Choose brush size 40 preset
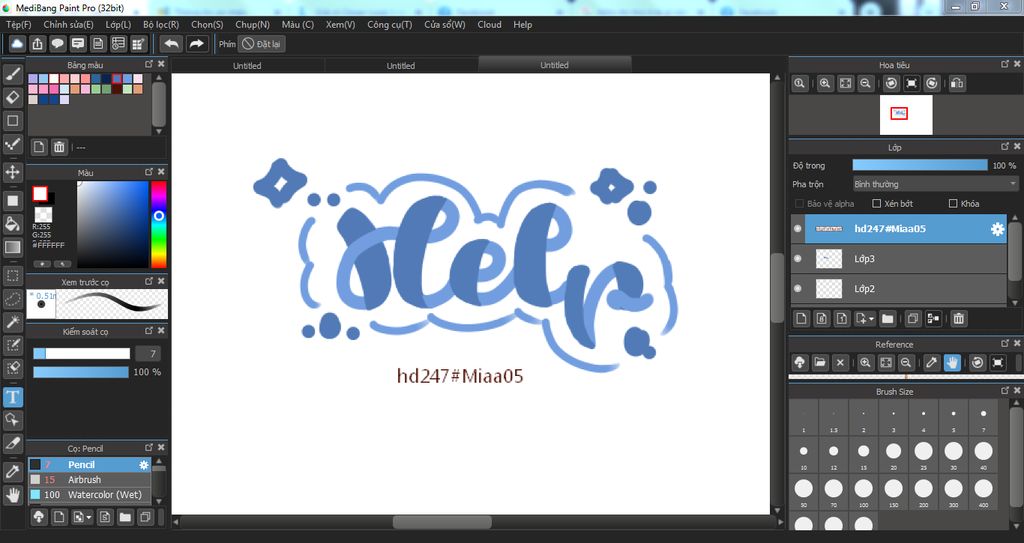The image size is (1024, 543). coord(984,454)
